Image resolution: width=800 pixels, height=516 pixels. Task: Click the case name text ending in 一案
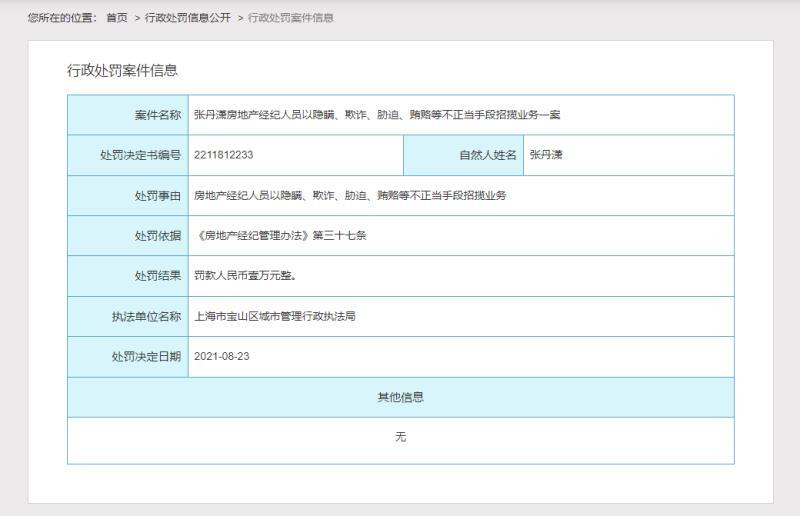point(377,115)
